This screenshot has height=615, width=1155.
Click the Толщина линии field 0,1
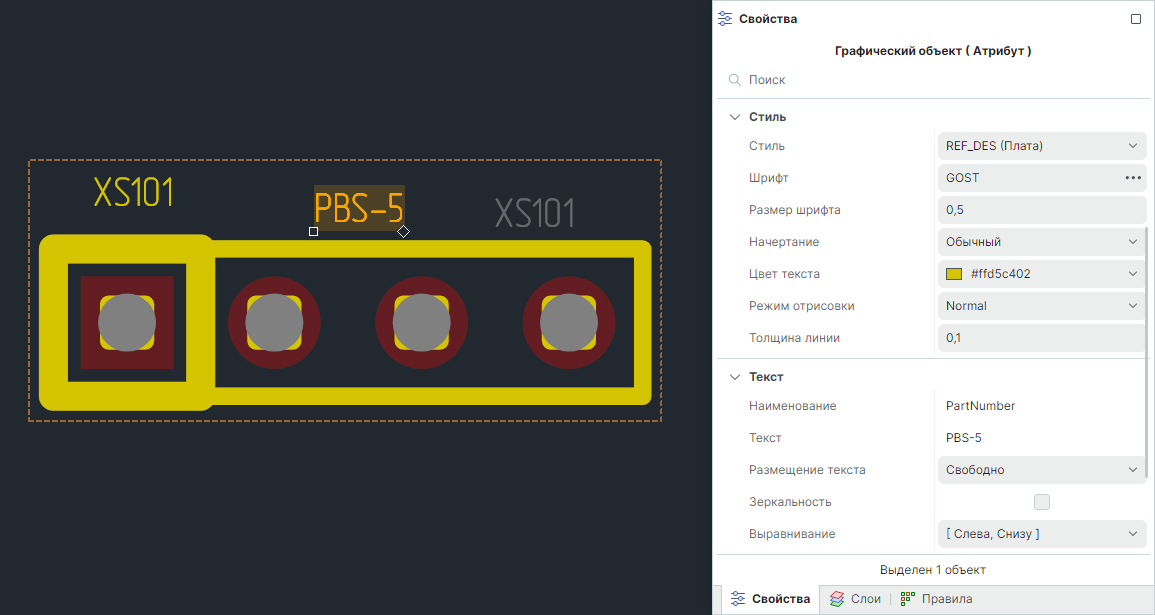(1042, 338)
